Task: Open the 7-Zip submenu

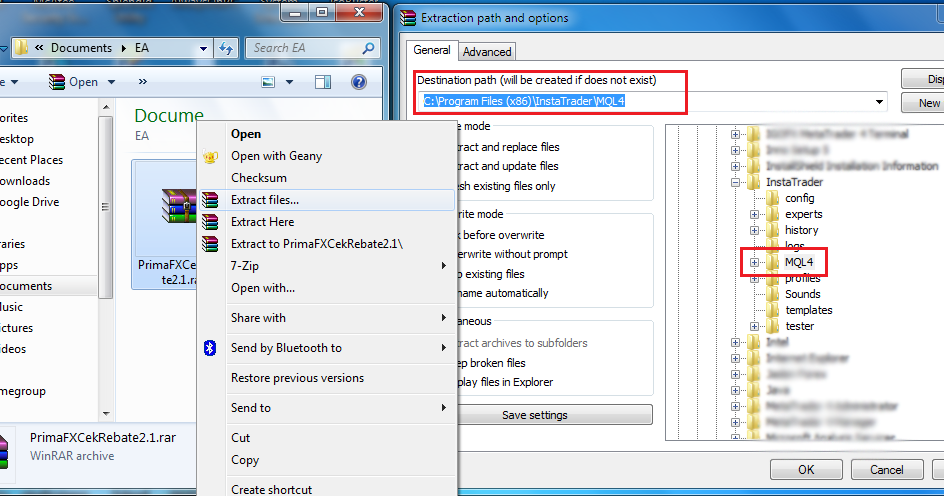Action: (327, 265)
